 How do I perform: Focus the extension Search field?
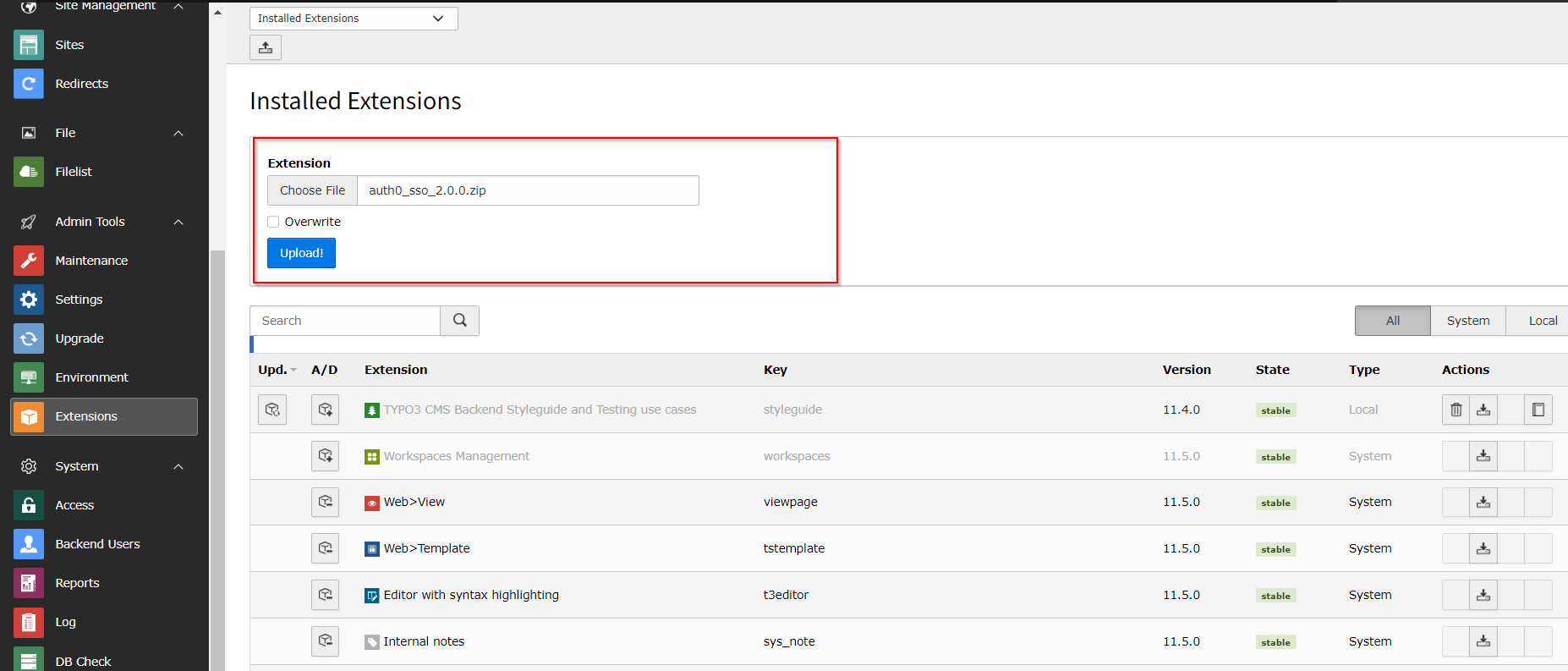coord(345,321)
